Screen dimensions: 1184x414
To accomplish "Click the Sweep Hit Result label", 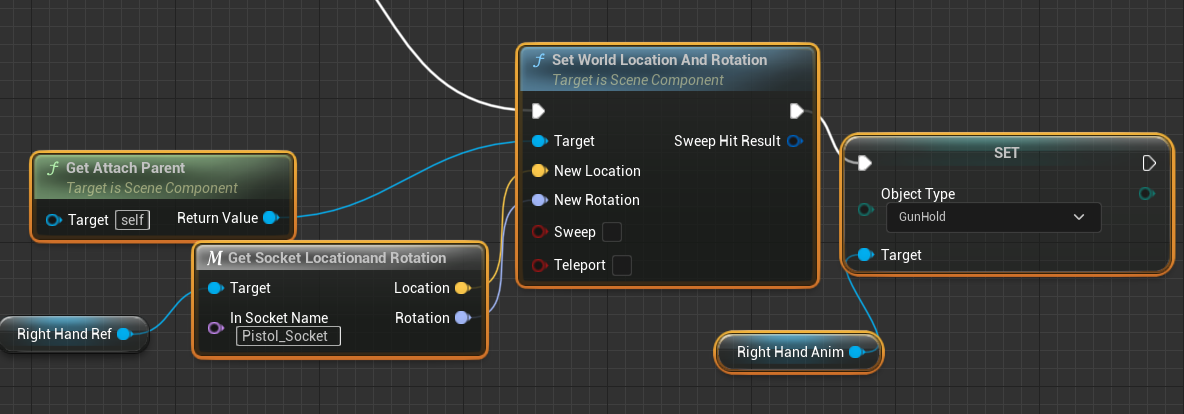I will 727,141.
